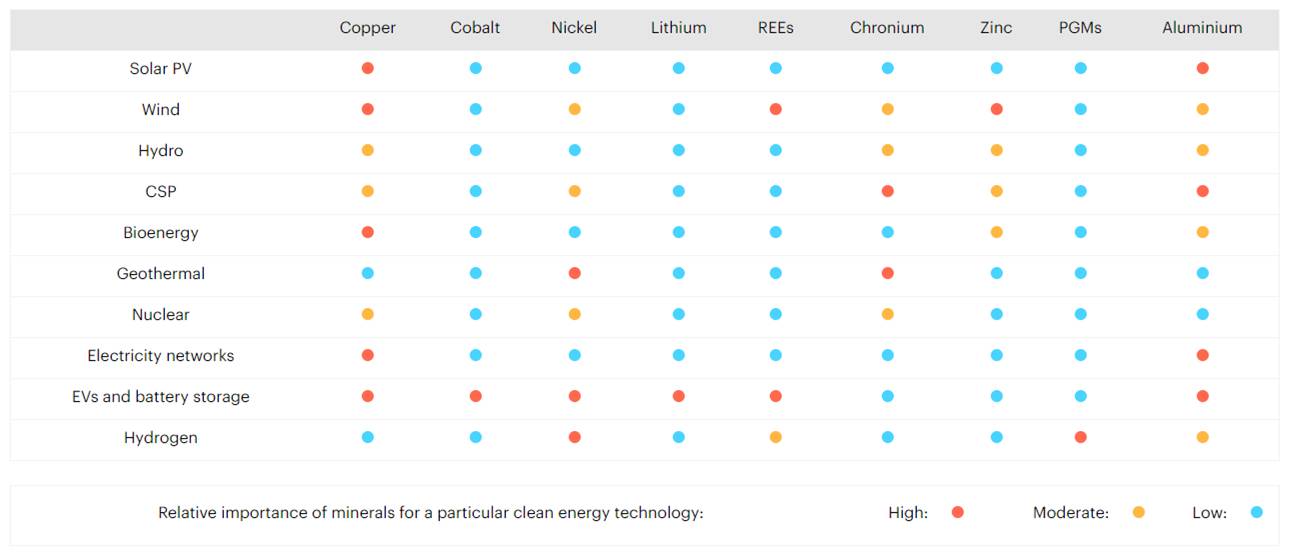The image size is (1293, 552).
Task: Click the Copper column header
Action: tap(368, 28)
